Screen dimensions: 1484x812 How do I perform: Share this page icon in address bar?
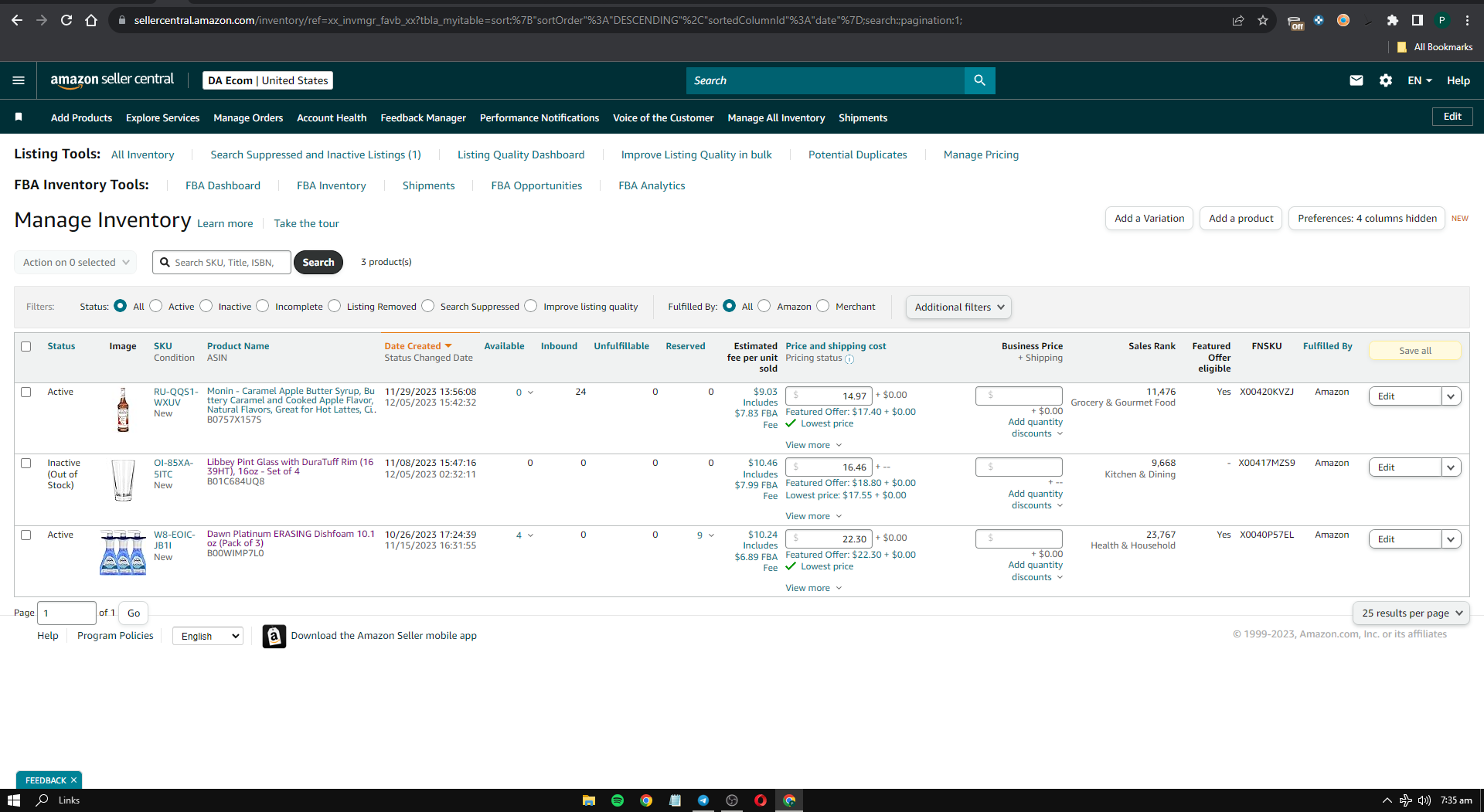pos(1238,20)
